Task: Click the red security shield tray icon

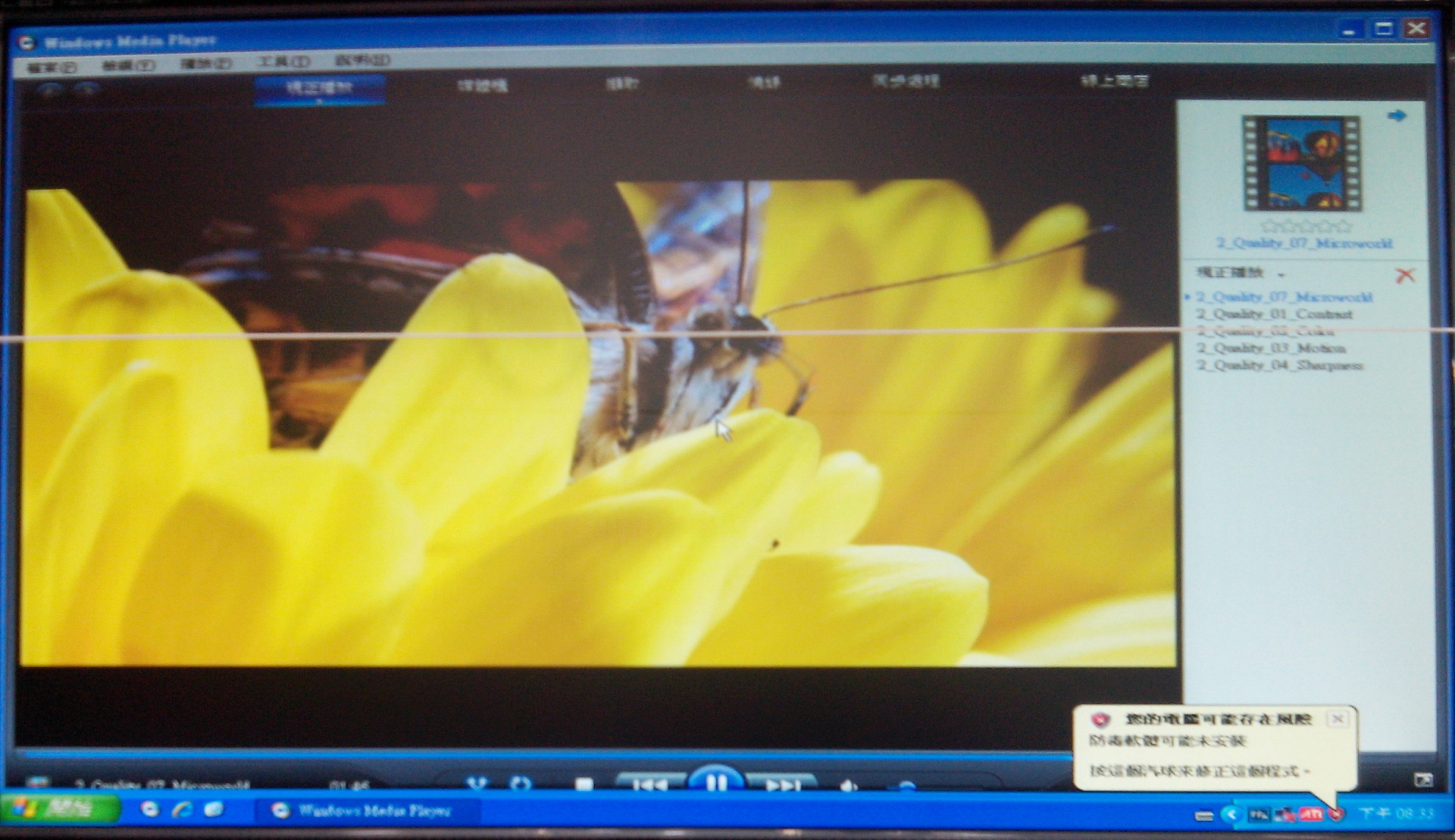Action: click(1335, 815)
